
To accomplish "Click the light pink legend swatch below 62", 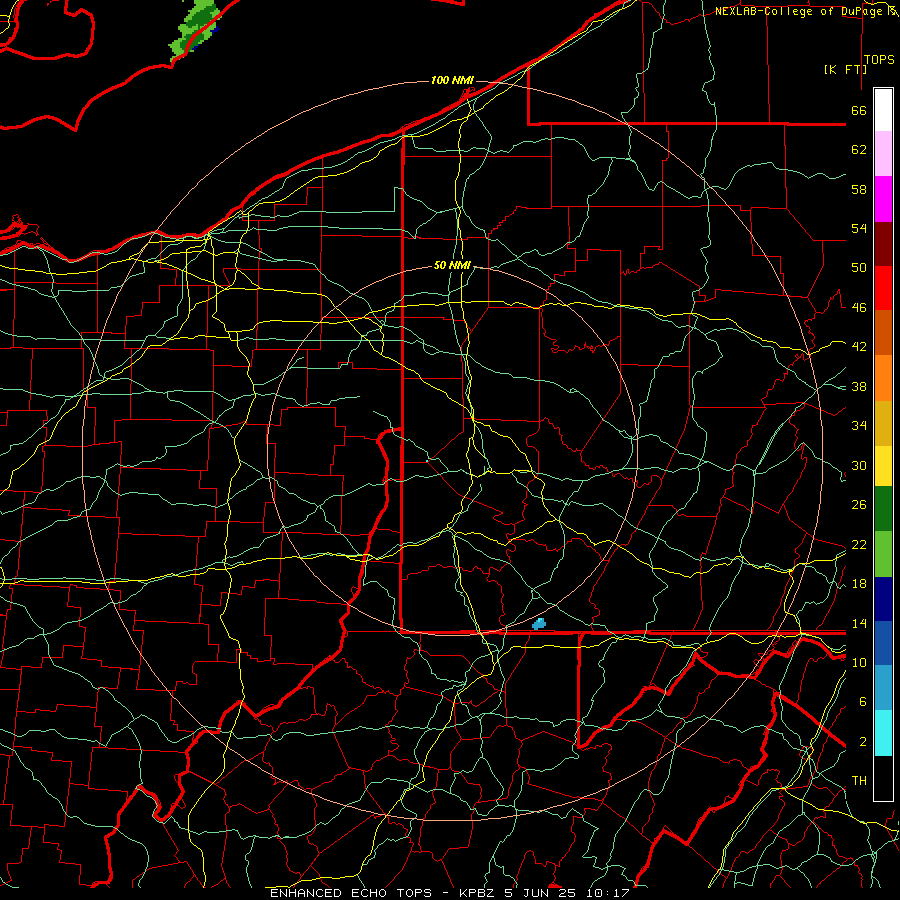I will 883,153.
